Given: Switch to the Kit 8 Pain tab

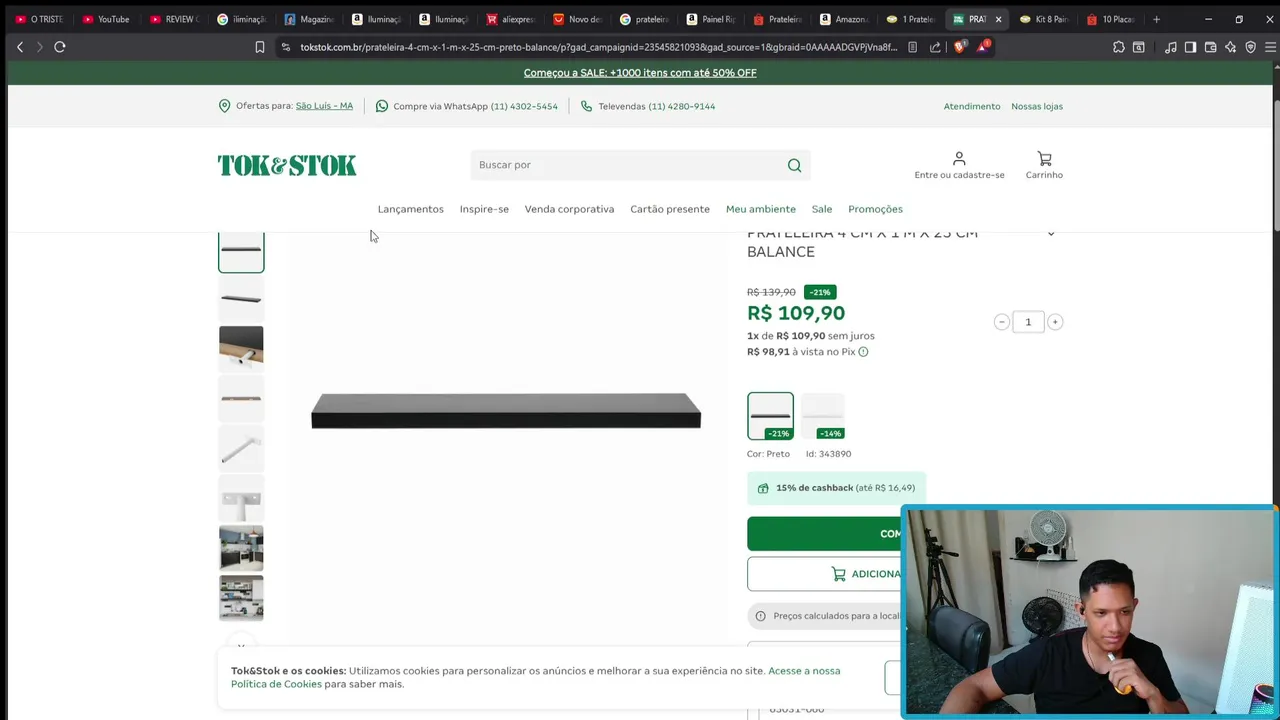Looking at the screenshot, I should pyautogui.click(x=1045, y=19).
